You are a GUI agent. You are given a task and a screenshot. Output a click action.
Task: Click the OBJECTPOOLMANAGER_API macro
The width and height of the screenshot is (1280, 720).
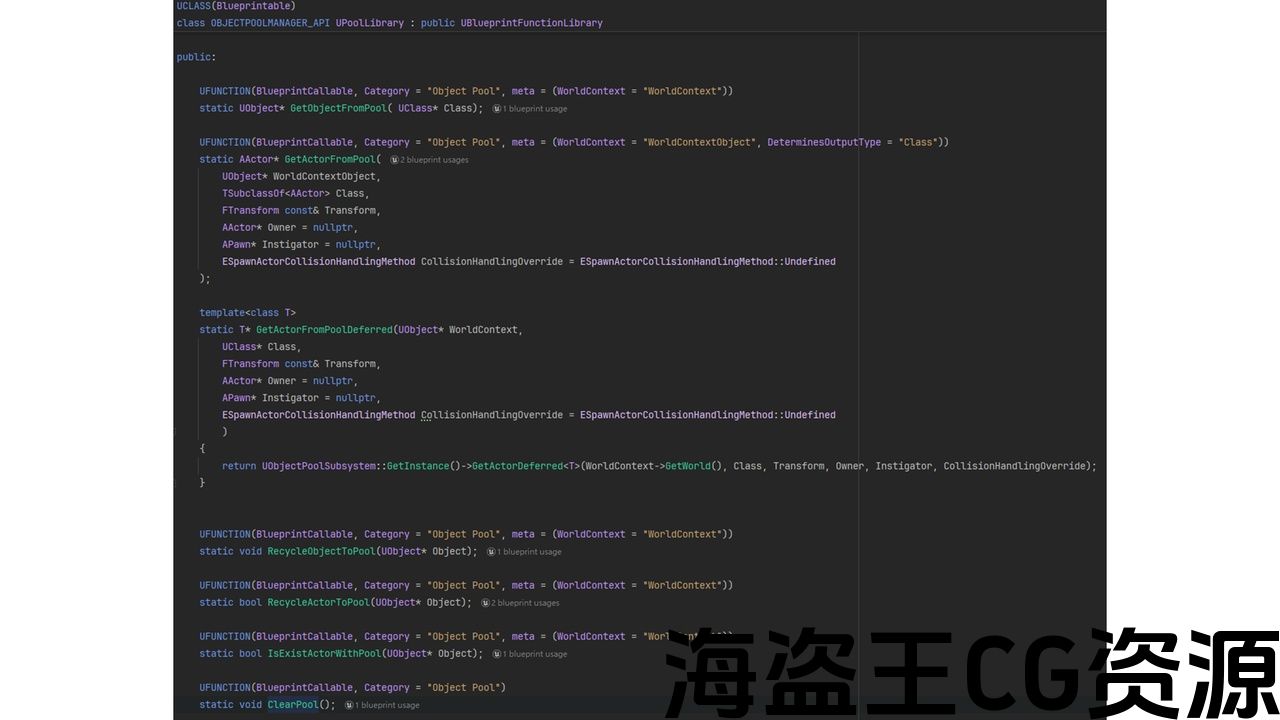(x=269, y=23)
